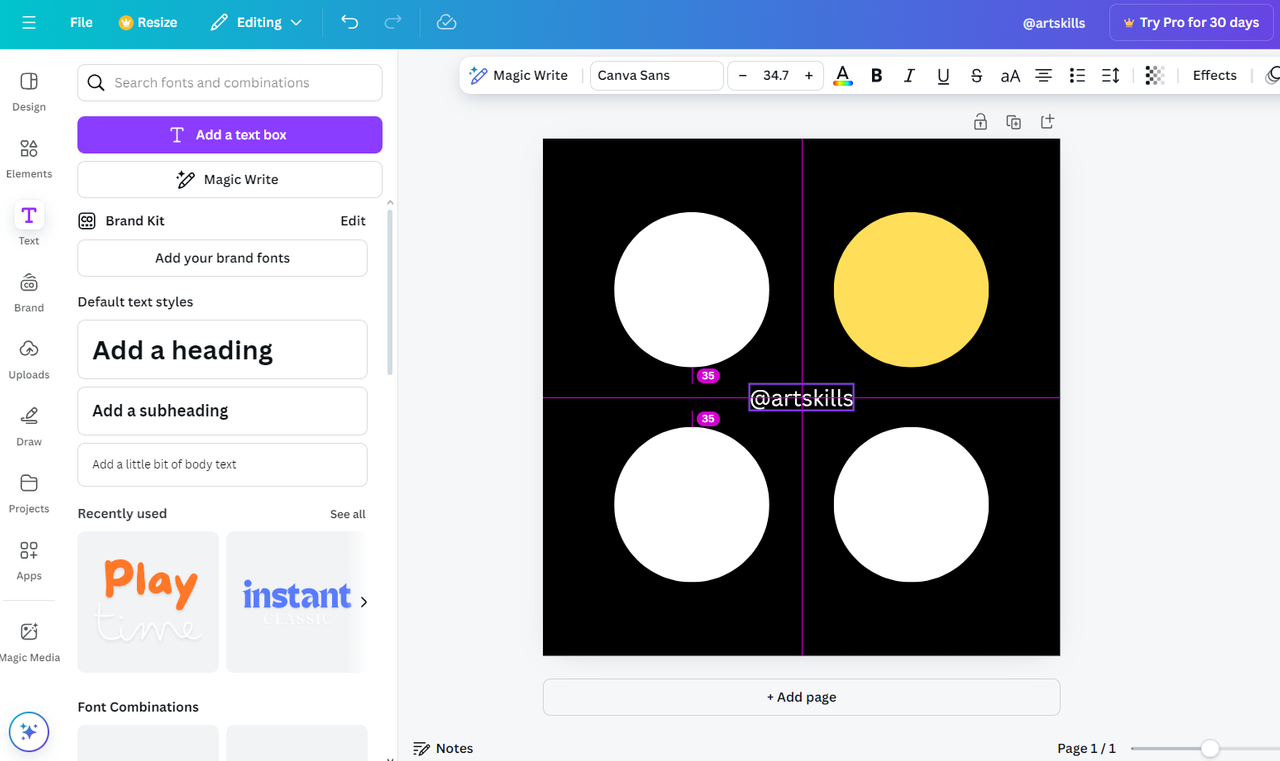Select the yellow circle on canvas
This screenshot has width=1280, height=761.
pos(911,289)
